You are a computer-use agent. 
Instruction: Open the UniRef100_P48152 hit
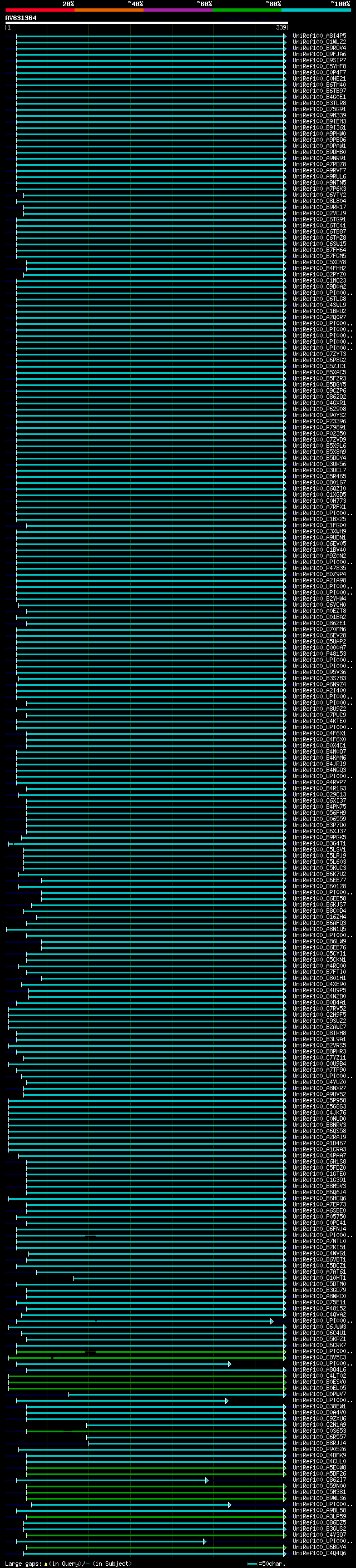tap(319, 1308)
